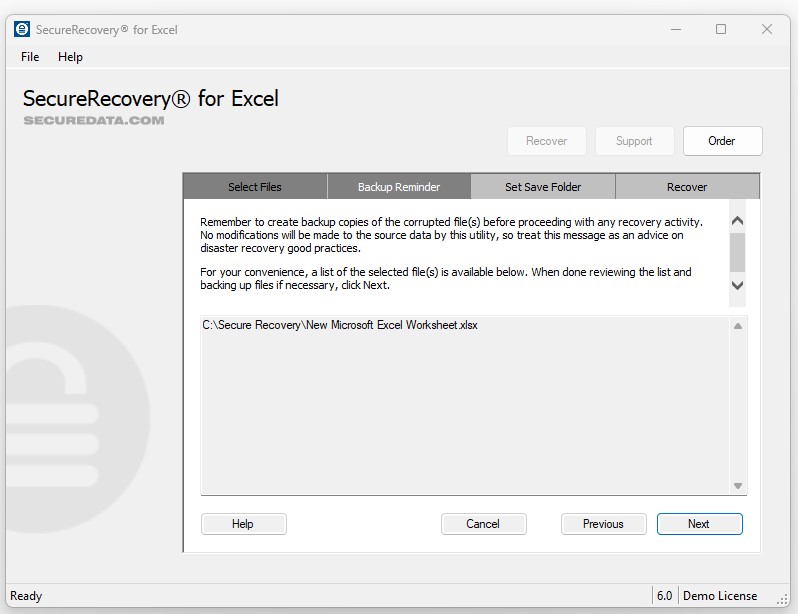Open the Help menu
798x614 pixels.
pyautogui.click(x=70, y=57)
